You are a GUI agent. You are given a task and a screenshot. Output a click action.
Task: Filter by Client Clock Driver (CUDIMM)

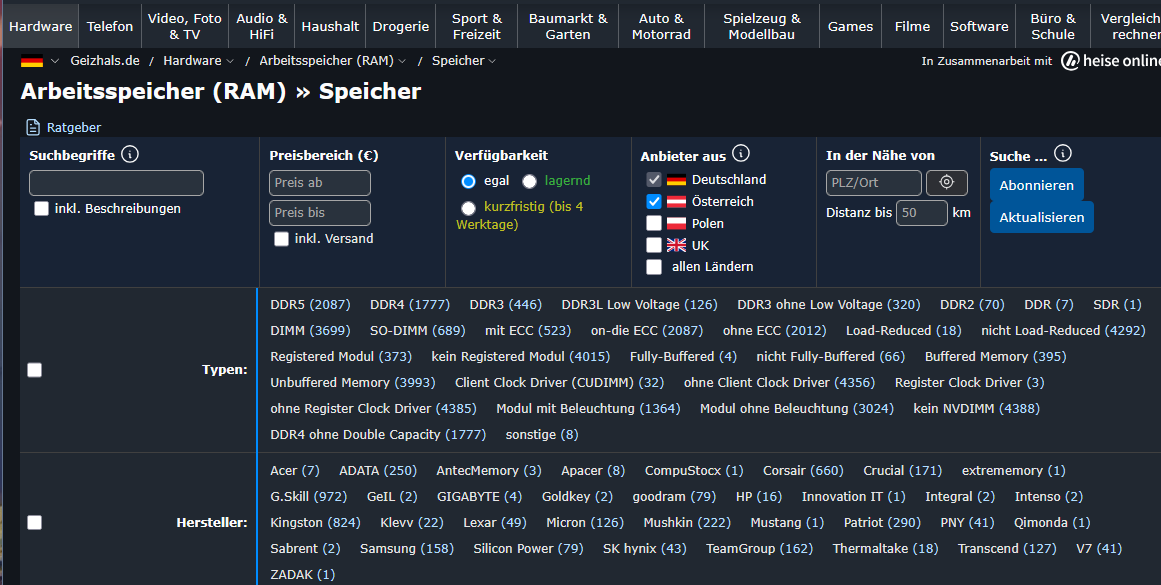pyautogui.click(x=559, y=382)
